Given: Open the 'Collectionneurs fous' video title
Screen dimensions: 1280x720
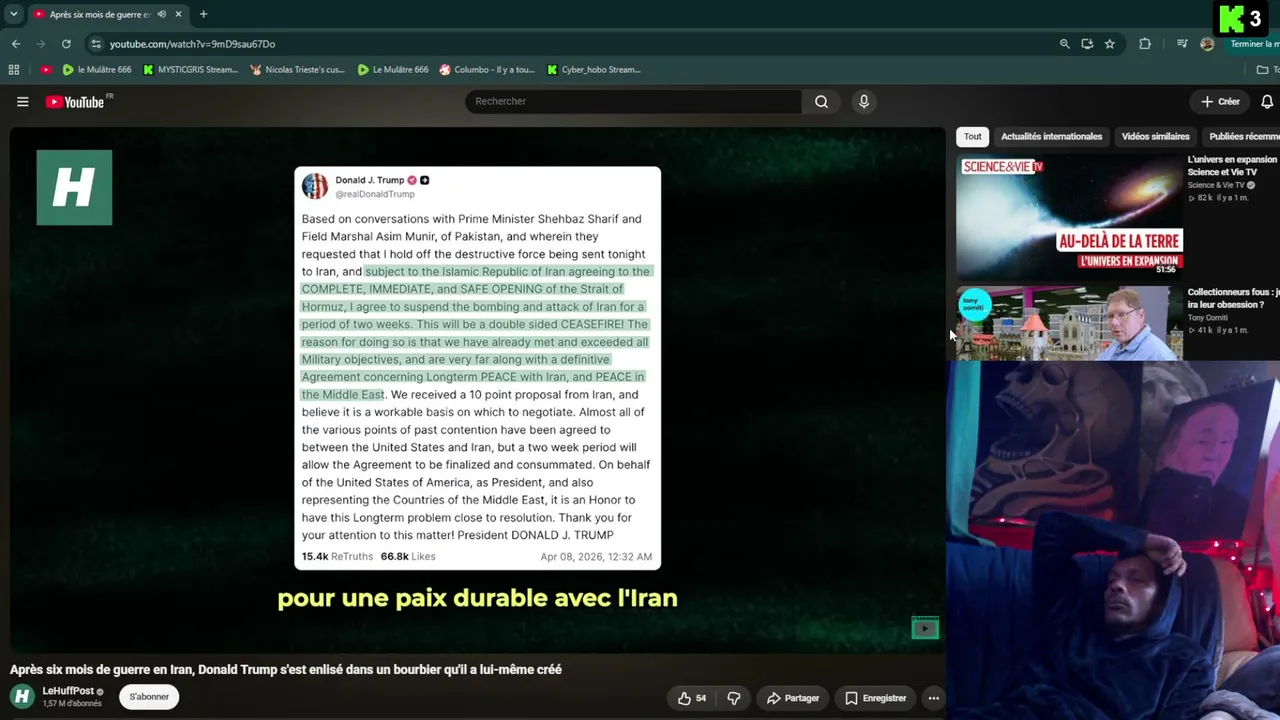Looking at the screenshot, I should 1233,298.
